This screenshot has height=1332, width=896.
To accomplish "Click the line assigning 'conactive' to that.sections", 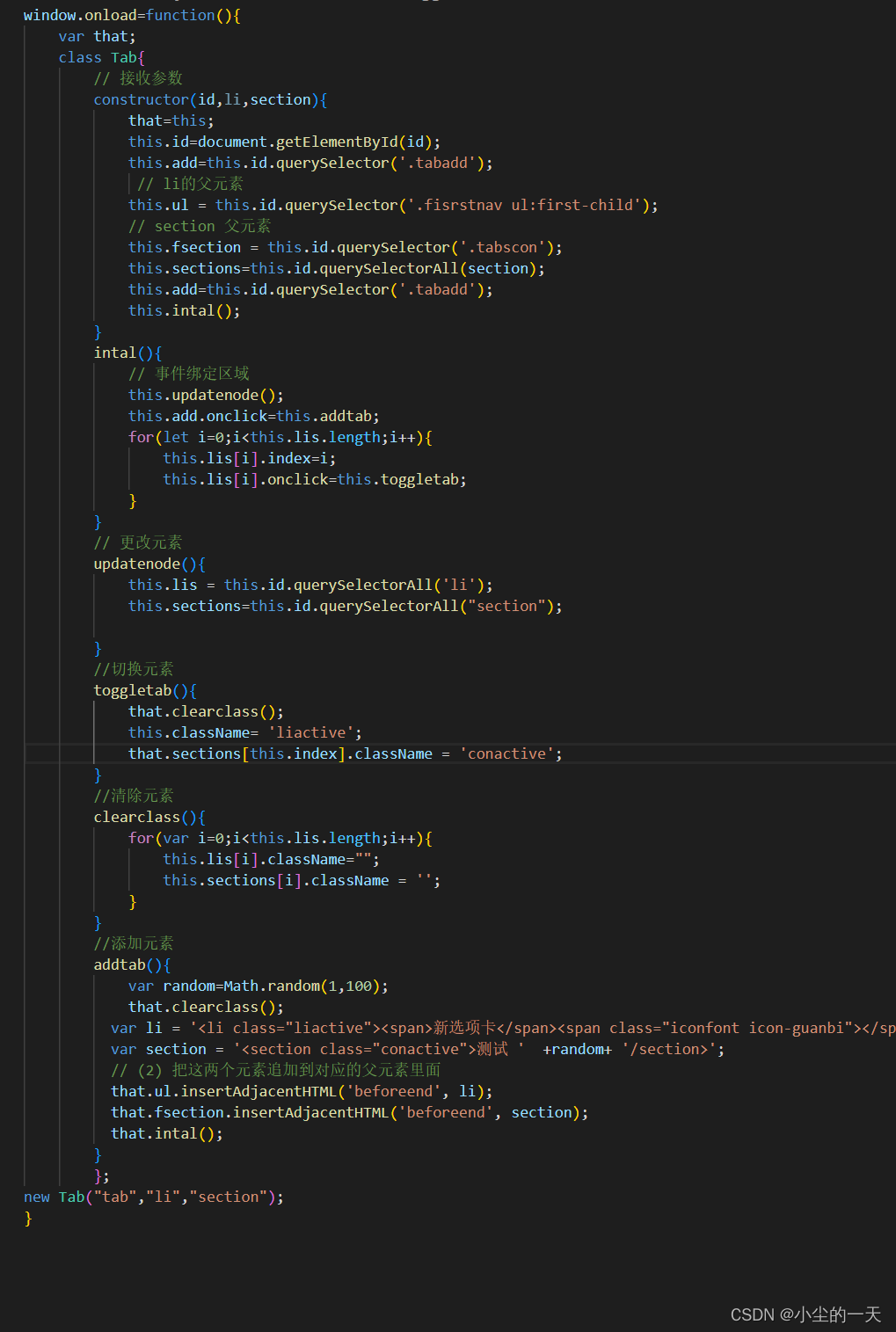I will tap(345, 753).
